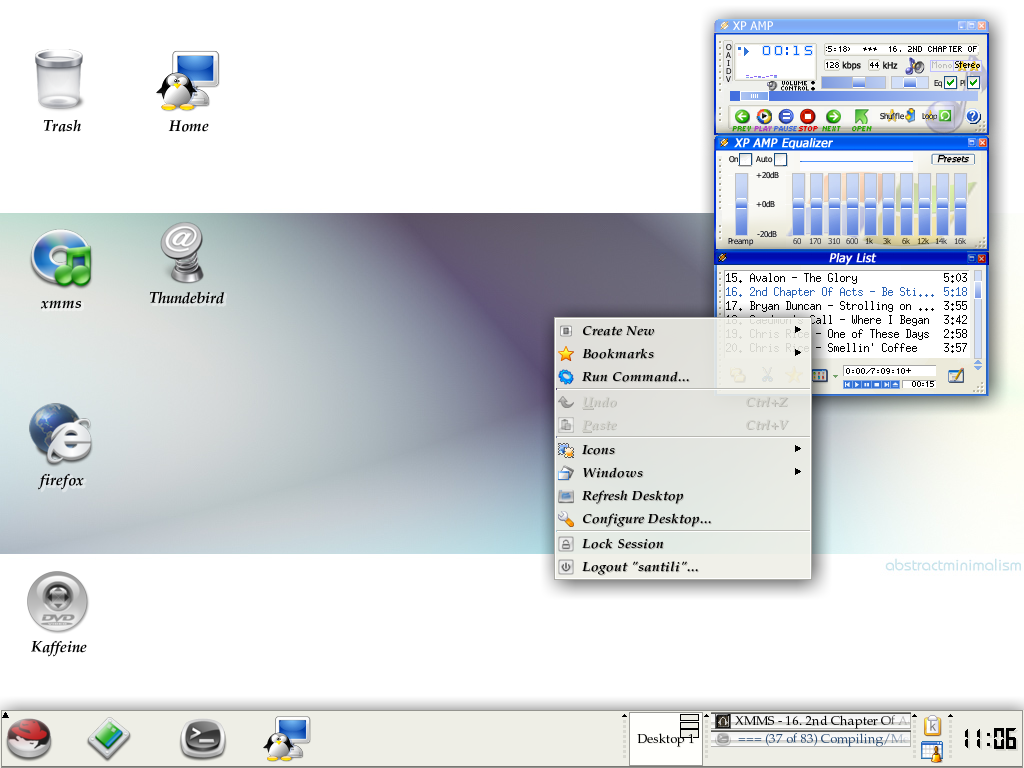Toggle Loop in XP AMP
Viewport: 1024px width, 768px height.
coord(936,116)
